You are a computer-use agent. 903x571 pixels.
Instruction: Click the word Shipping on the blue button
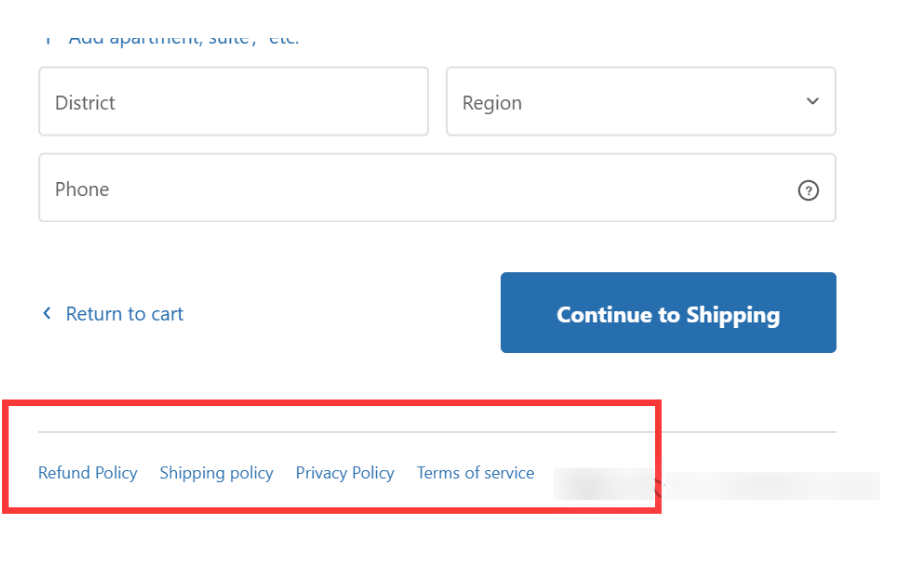click(732, 315)
